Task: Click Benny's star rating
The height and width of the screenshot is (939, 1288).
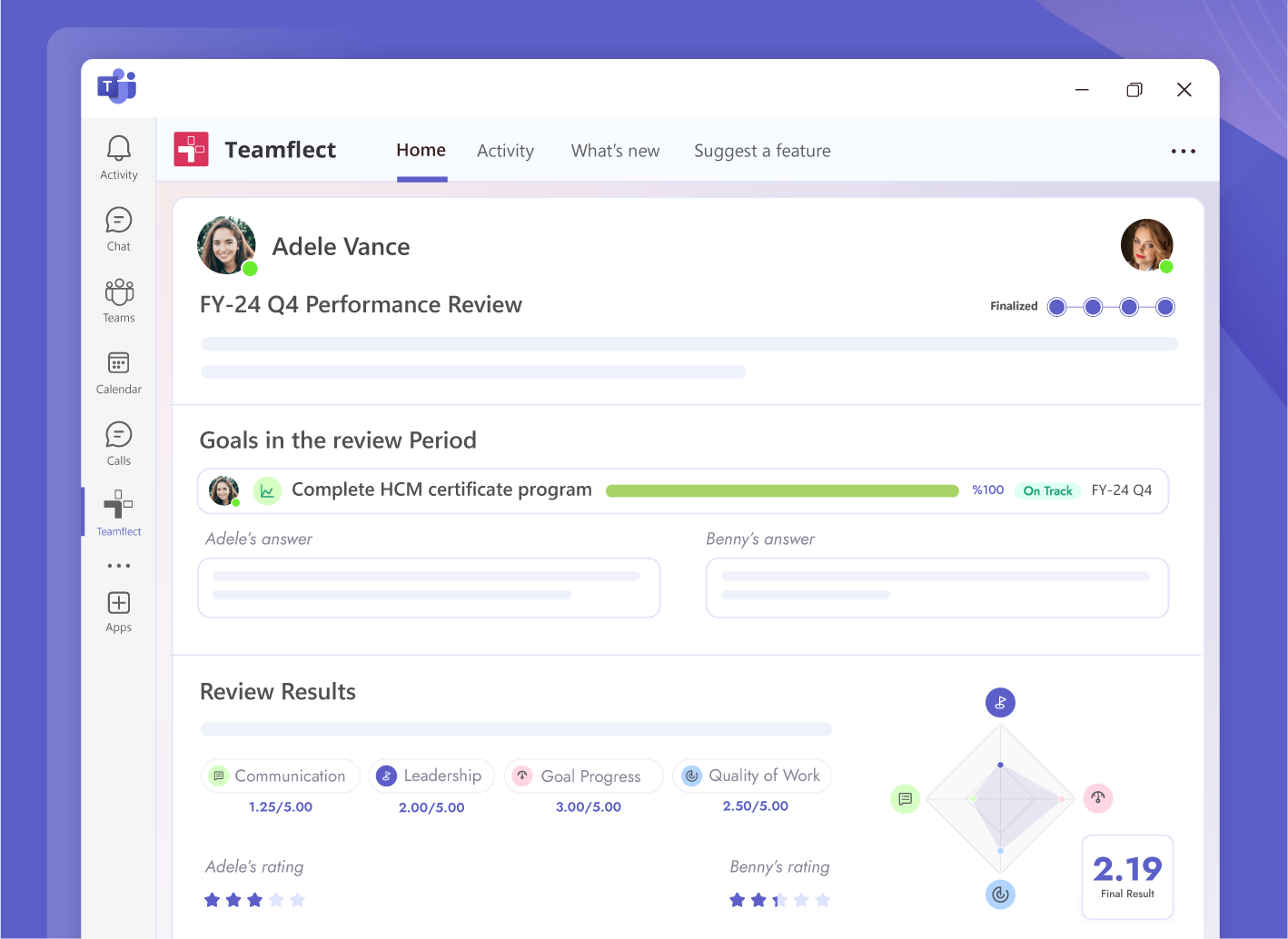Action: [x=779, y=900]
